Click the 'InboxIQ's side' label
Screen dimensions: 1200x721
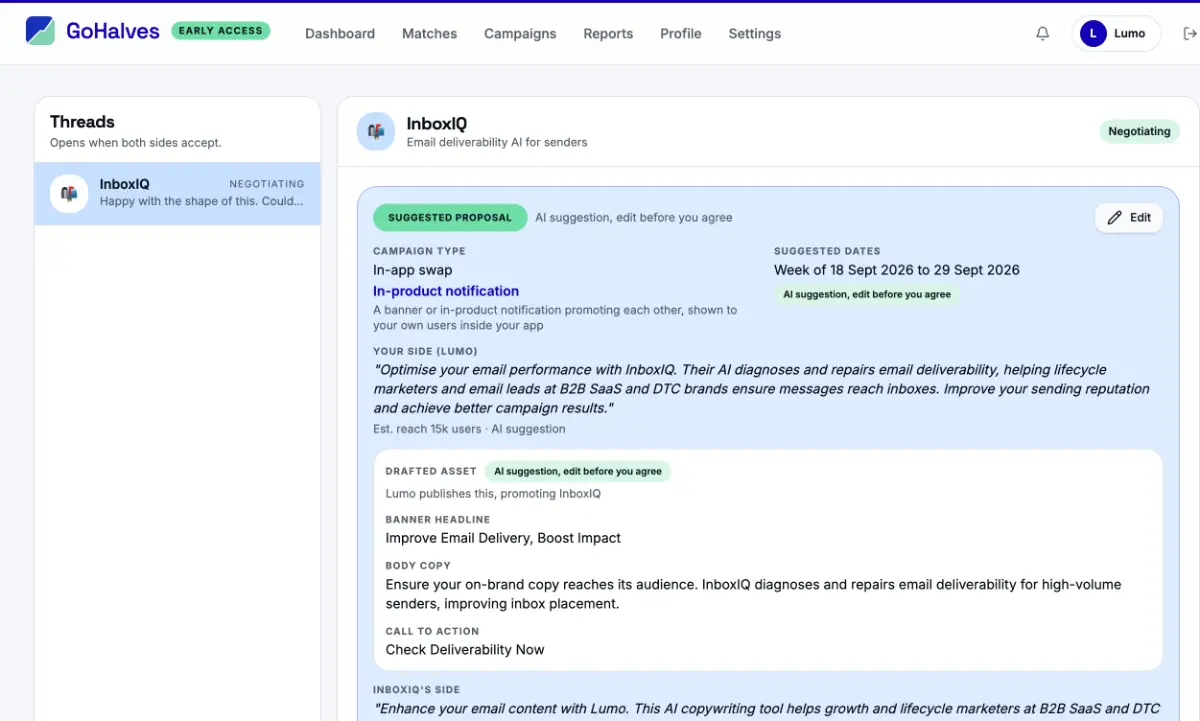(x=416, y=690)
